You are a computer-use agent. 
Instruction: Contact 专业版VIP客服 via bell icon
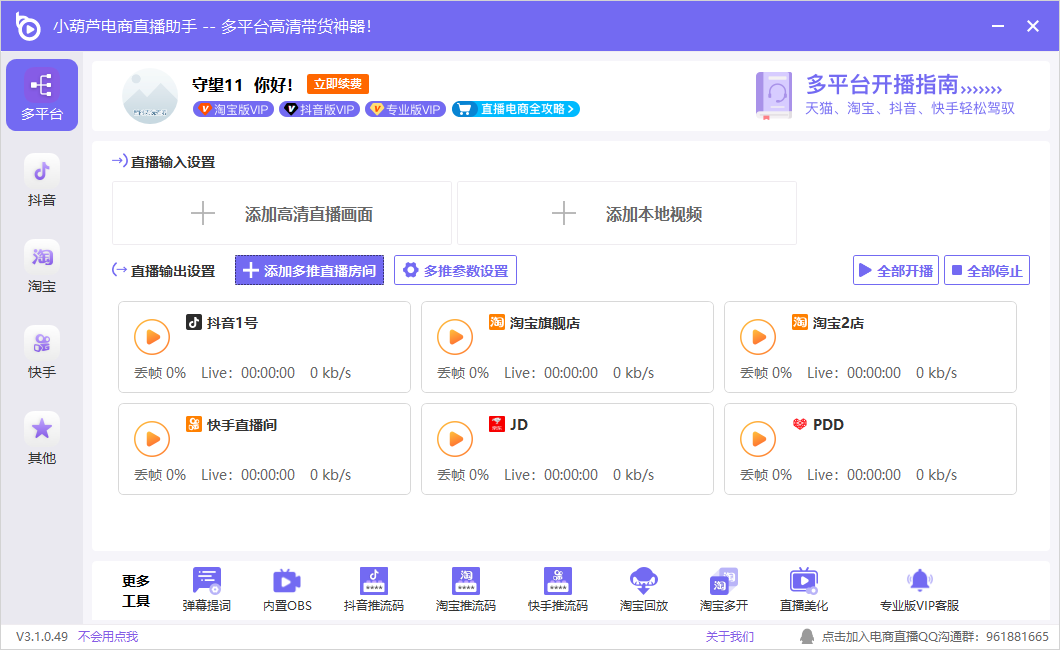pos(919,581)
